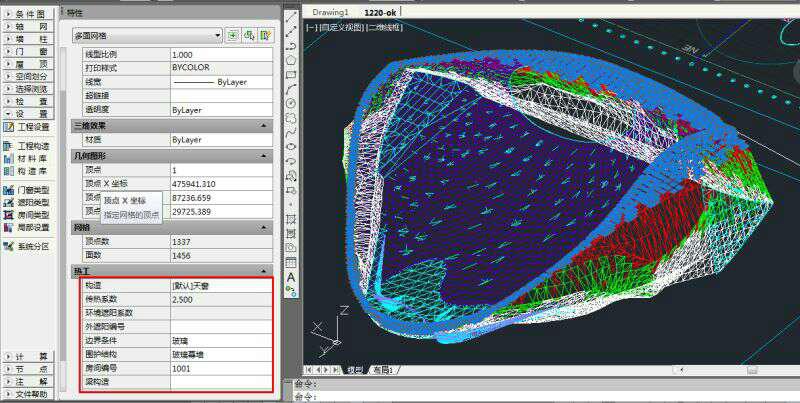The width and height of the screenshot is (800, 403).
Task: Open the 文件帮助 menu
Action: (30, 394)
